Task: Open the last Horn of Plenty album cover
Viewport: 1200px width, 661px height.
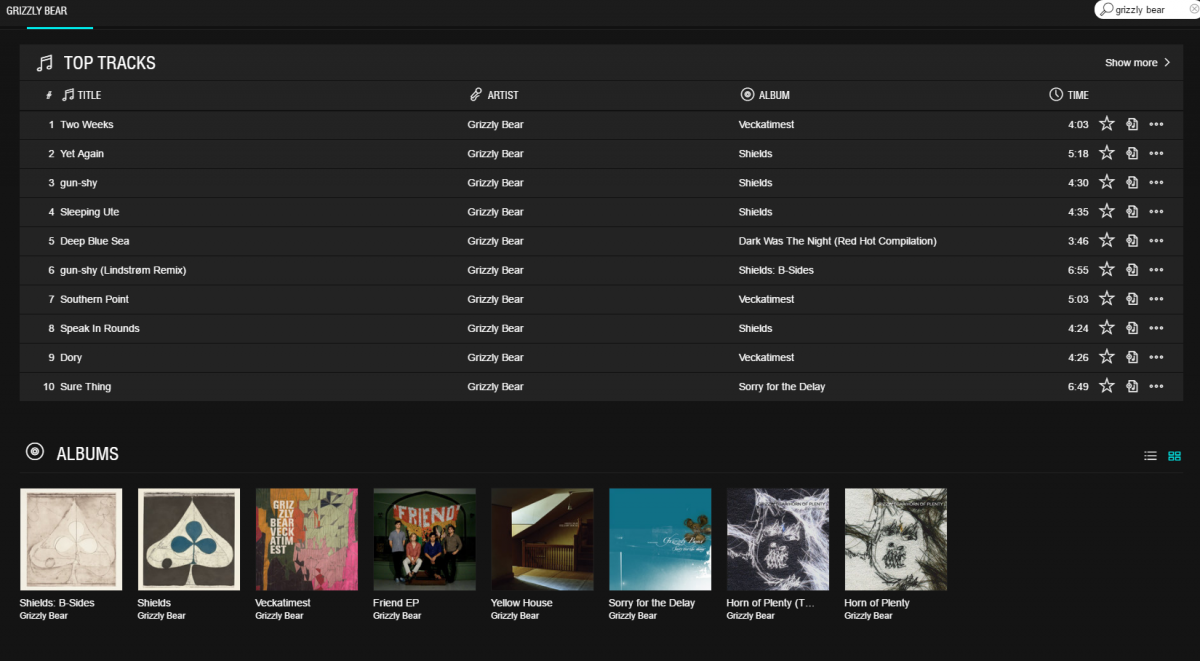Action: (896, 539)
